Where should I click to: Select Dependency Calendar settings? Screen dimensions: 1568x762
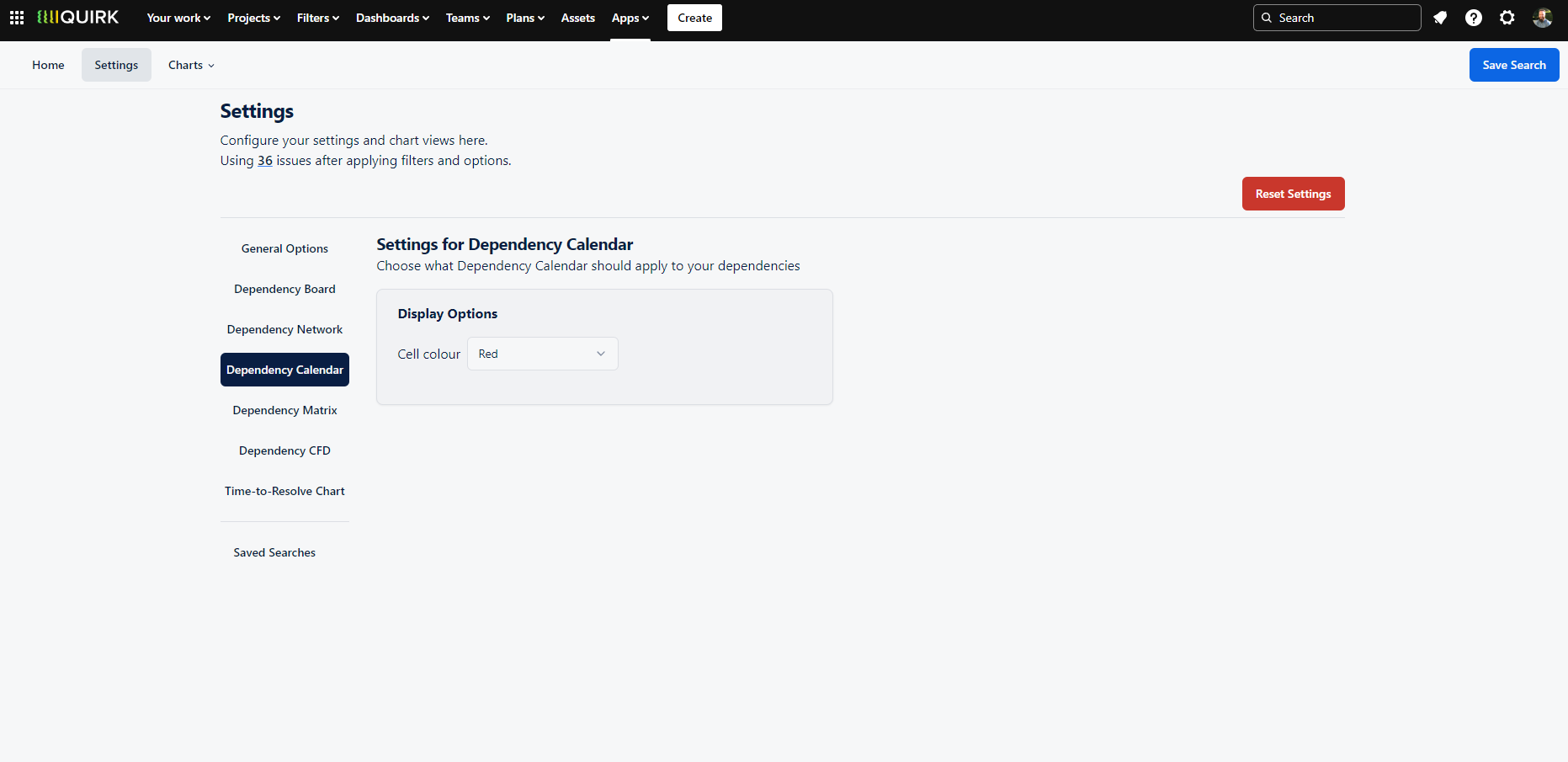pyautogui.click(x=284, y=370)
